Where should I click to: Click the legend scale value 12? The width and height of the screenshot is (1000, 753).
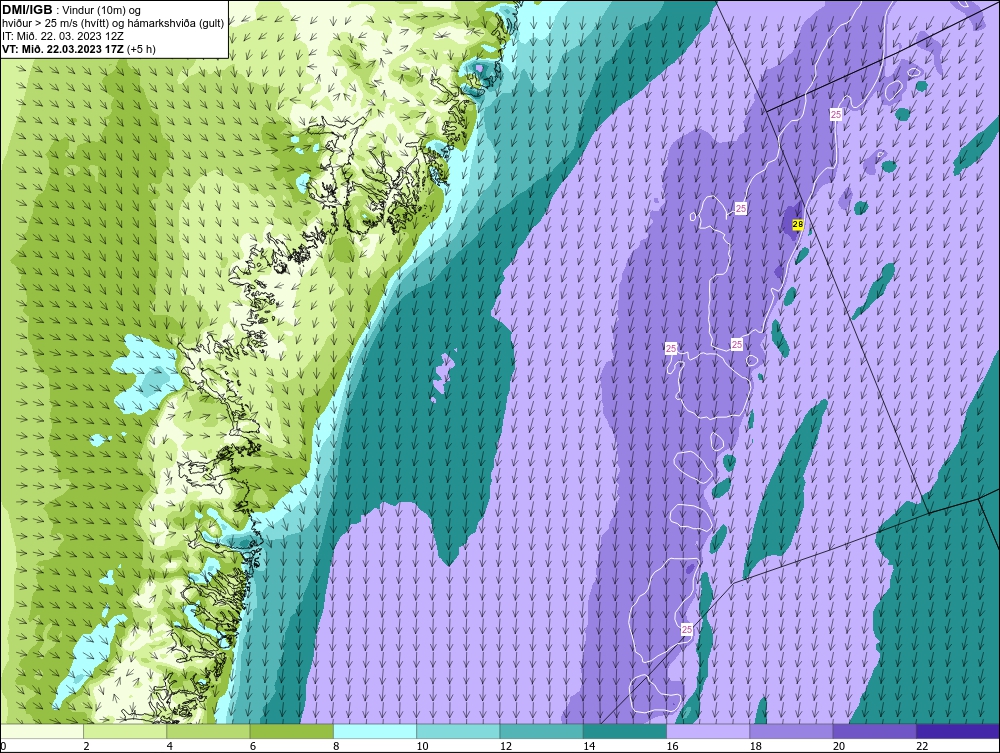pyautogui.click(x=505, y=747)
